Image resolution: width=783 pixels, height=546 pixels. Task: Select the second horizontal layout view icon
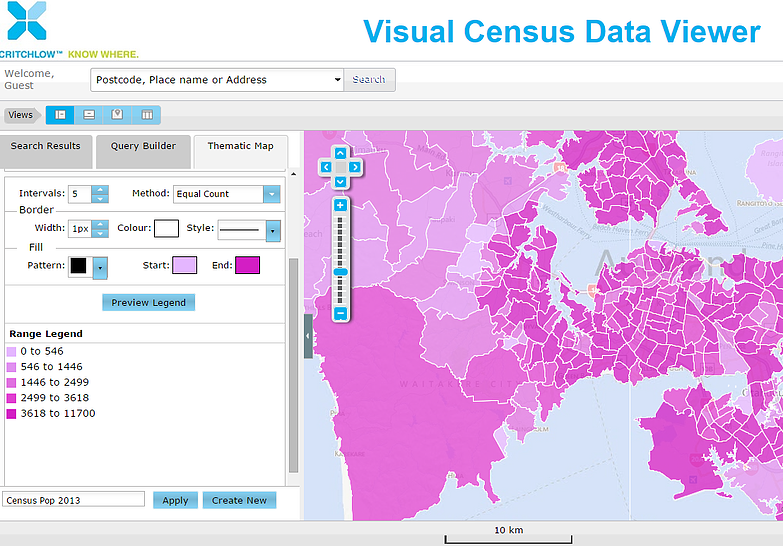[89, 115]
